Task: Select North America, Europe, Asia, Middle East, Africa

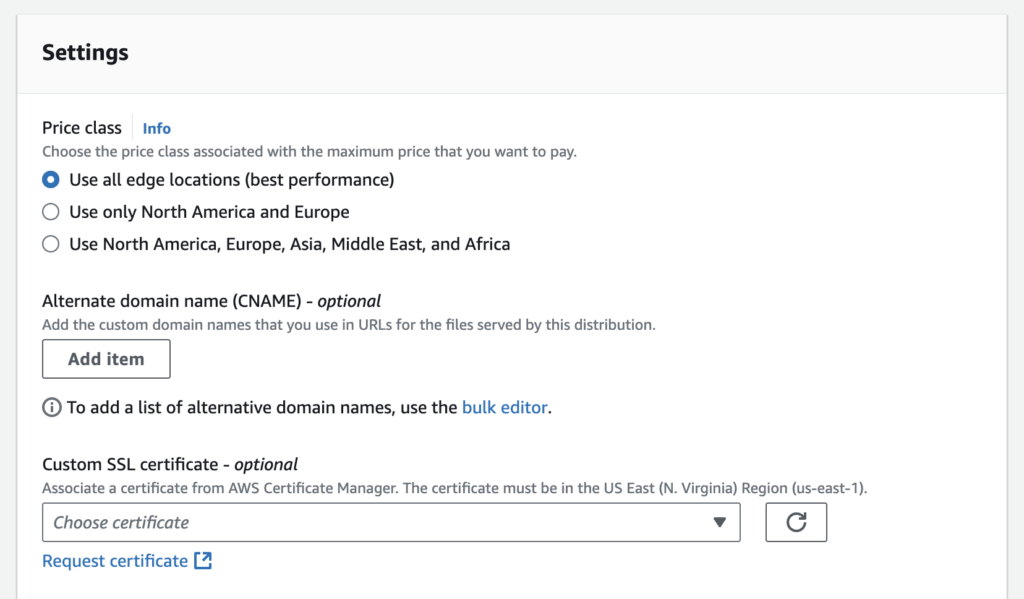Action: 51,244
